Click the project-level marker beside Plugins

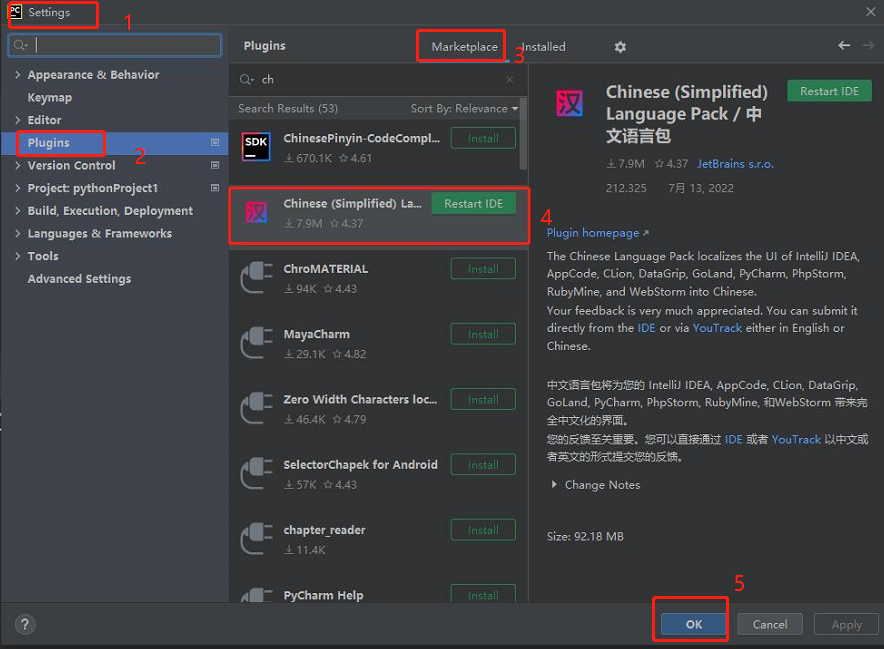[215, 143]
